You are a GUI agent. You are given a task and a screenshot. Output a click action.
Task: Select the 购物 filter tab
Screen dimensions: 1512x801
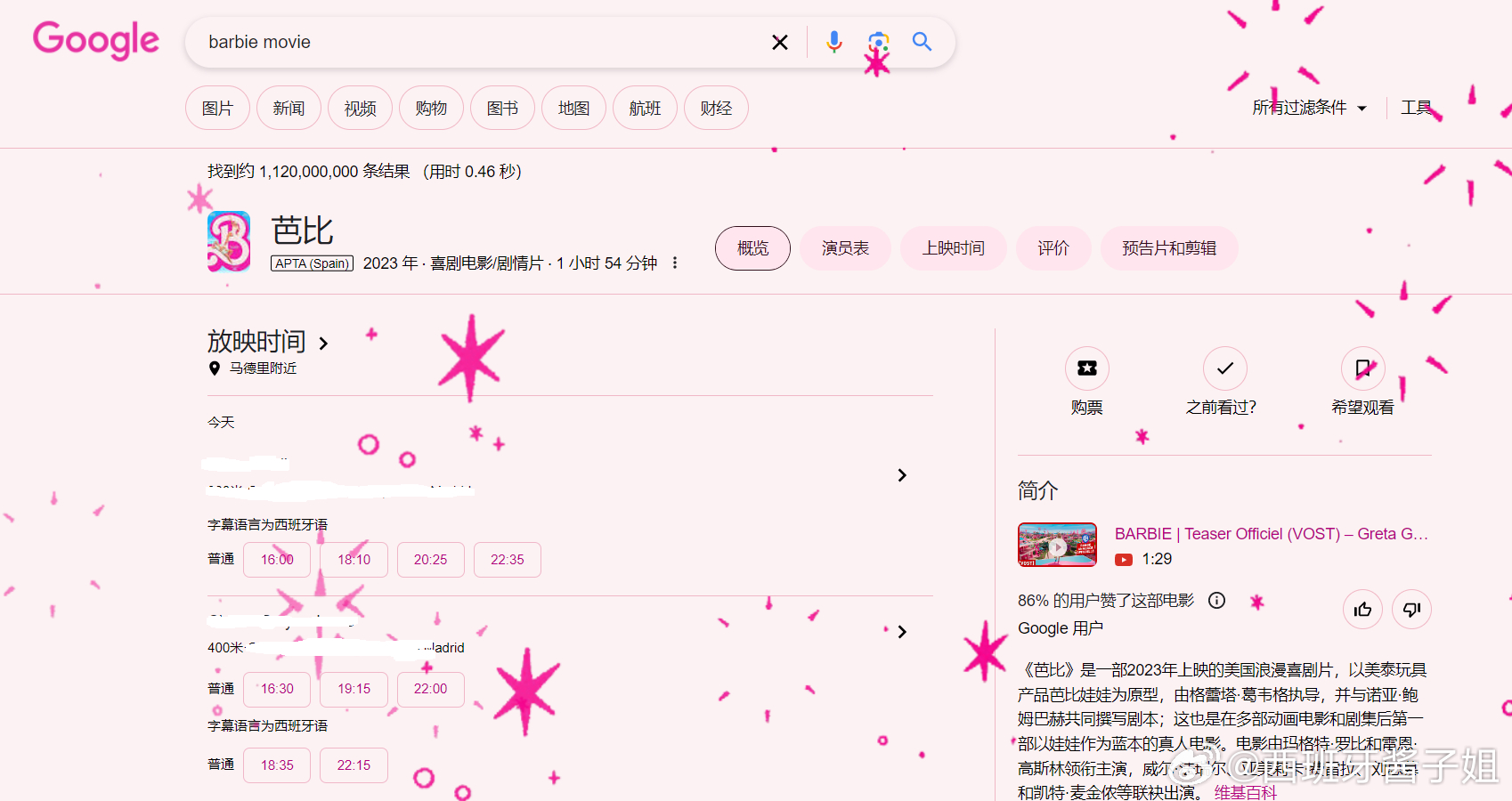point(431,108)
